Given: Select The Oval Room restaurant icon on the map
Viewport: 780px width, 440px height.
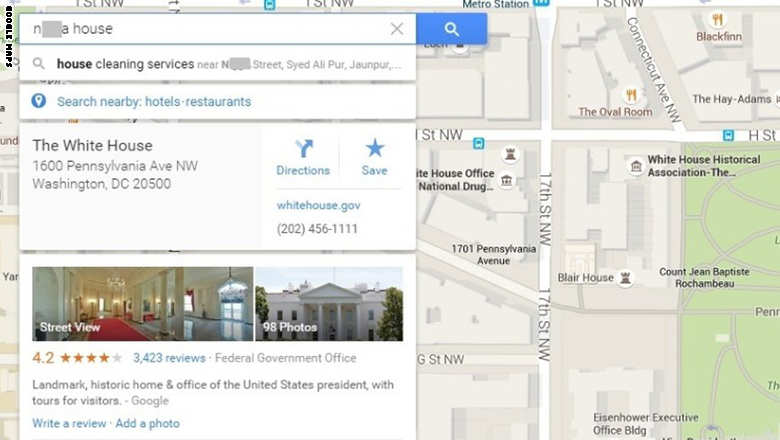Looking at the screenshot, I should (x=631, y=94).
